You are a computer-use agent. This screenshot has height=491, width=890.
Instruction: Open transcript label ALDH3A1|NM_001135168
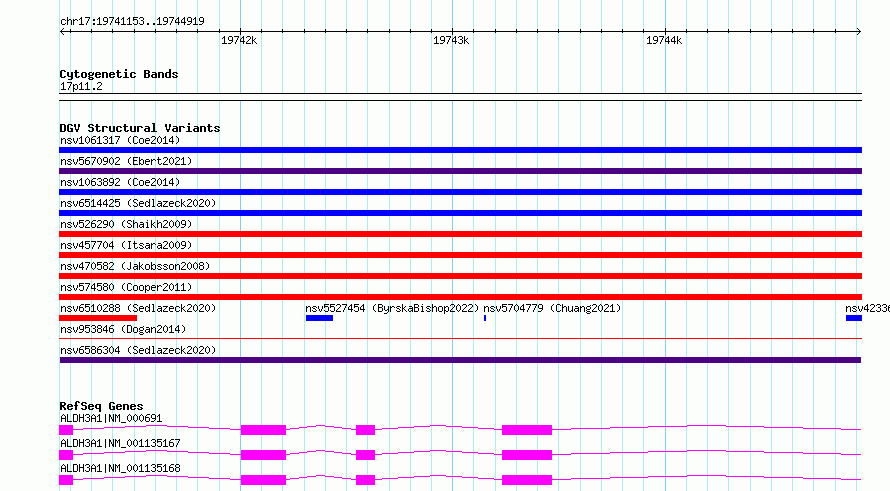[120, 468]
